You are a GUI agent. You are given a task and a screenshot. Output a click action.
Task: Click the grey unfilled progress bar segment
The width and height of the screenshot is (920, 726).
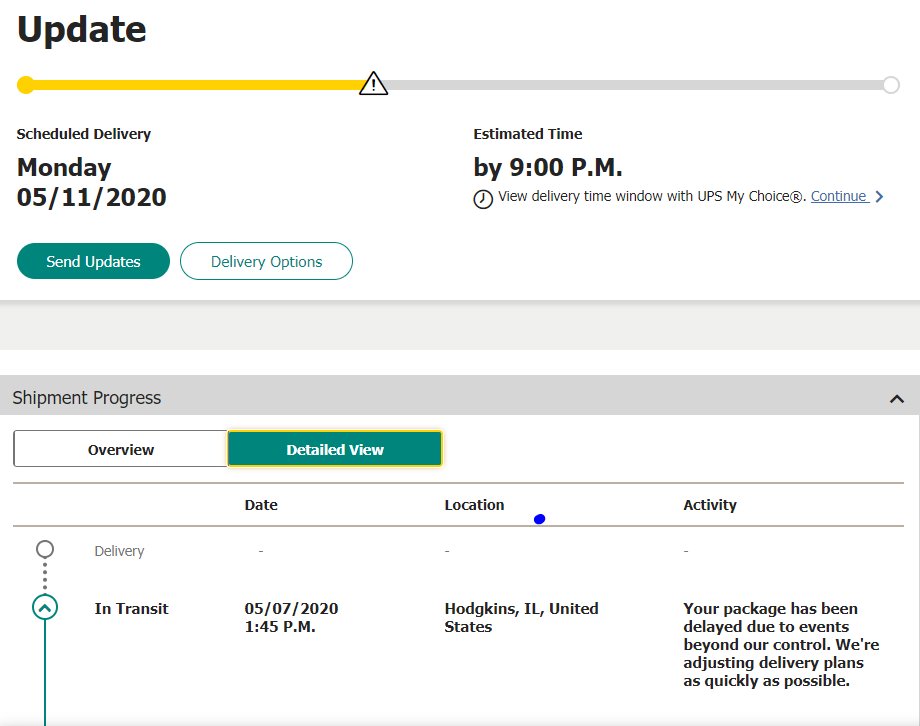[630, 85]
